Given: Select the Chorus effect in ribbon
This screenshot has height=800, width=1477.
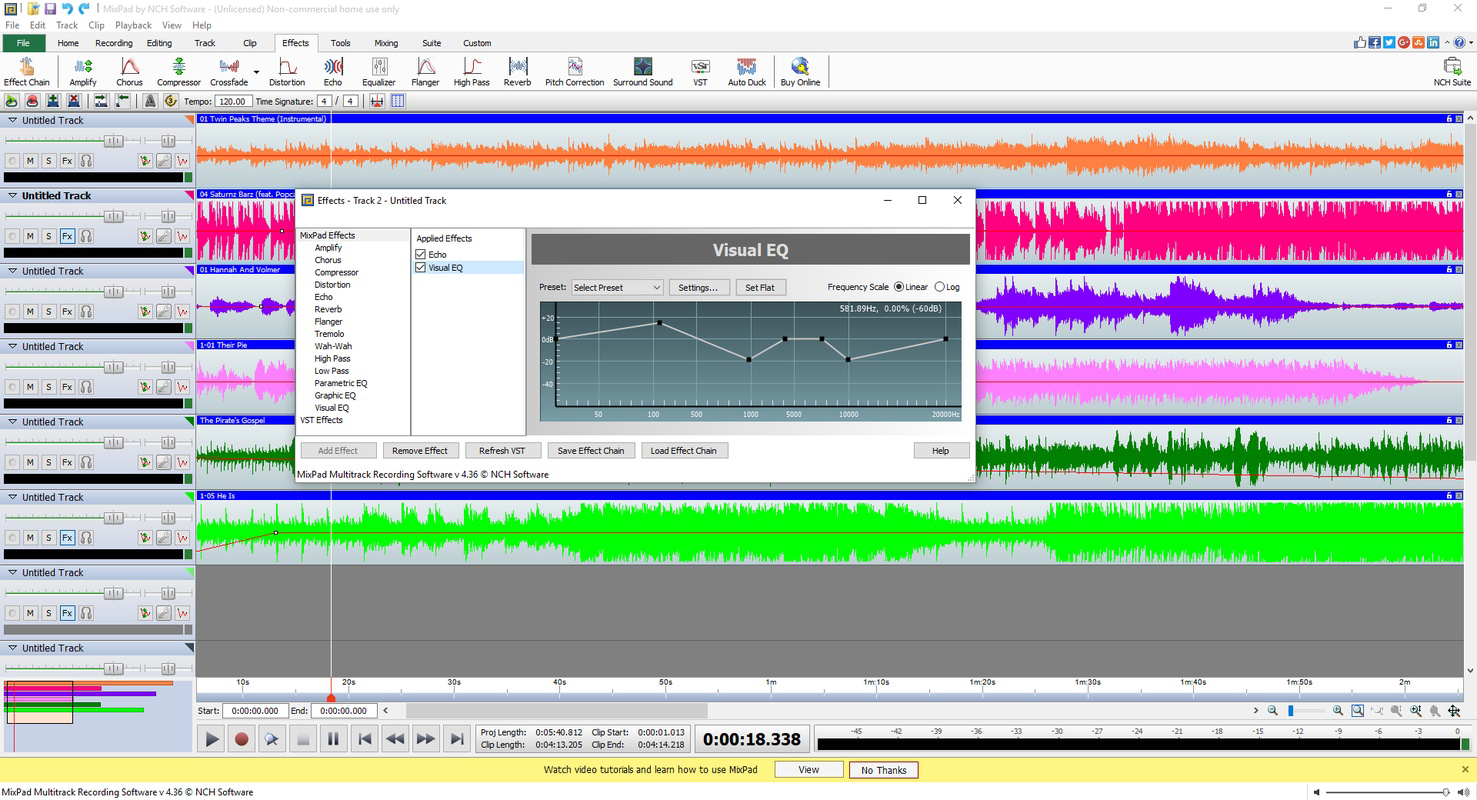Looking at the screenshot, I should (129, 71).
